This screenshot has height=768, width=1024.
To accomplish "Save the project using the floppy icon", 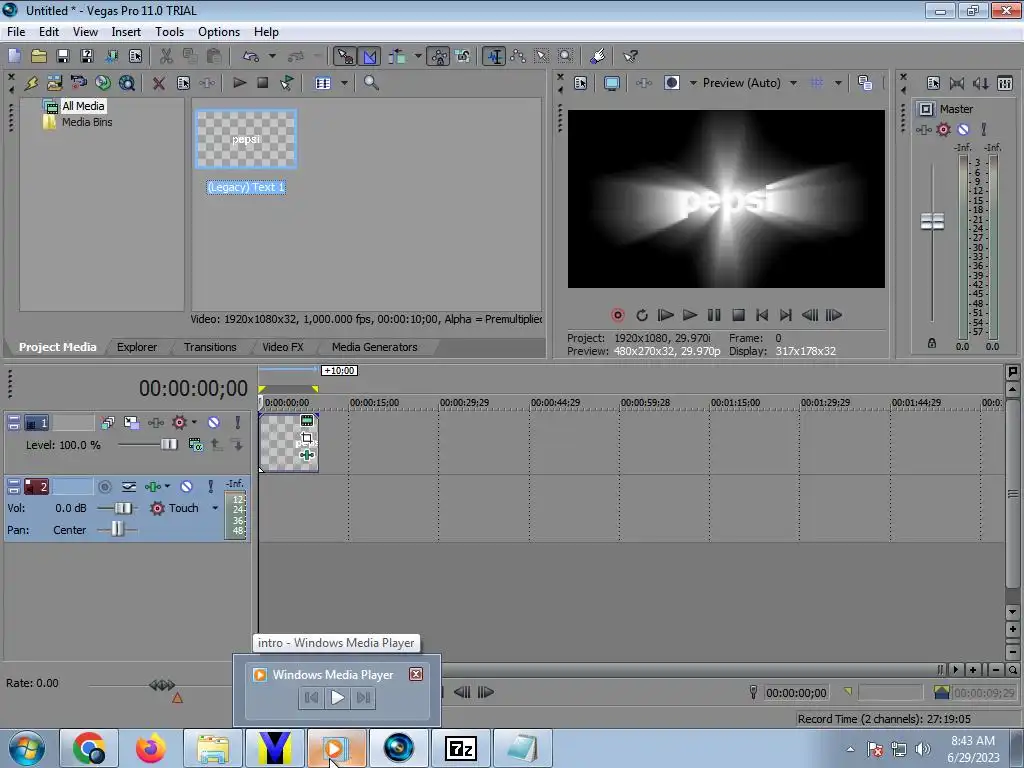I will click(x=63, y=56).
